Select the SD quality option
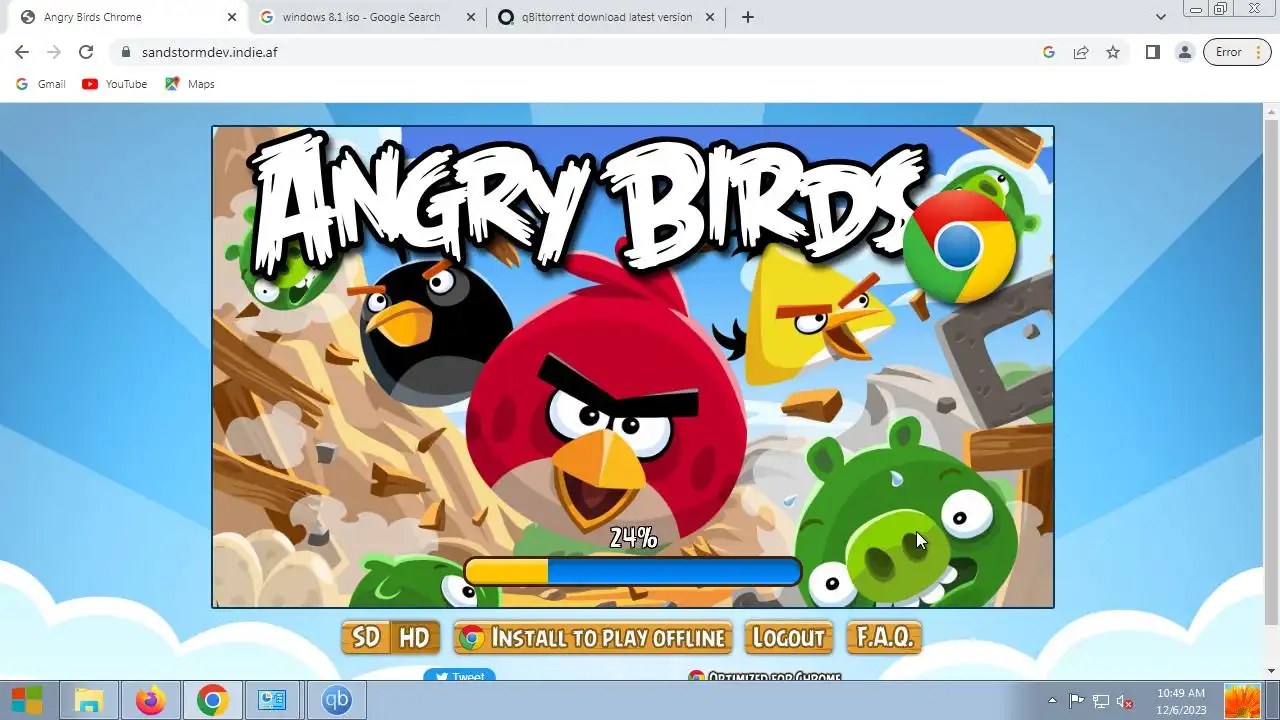This screenshot has width=1280, height=720. (x=366, y=638)
